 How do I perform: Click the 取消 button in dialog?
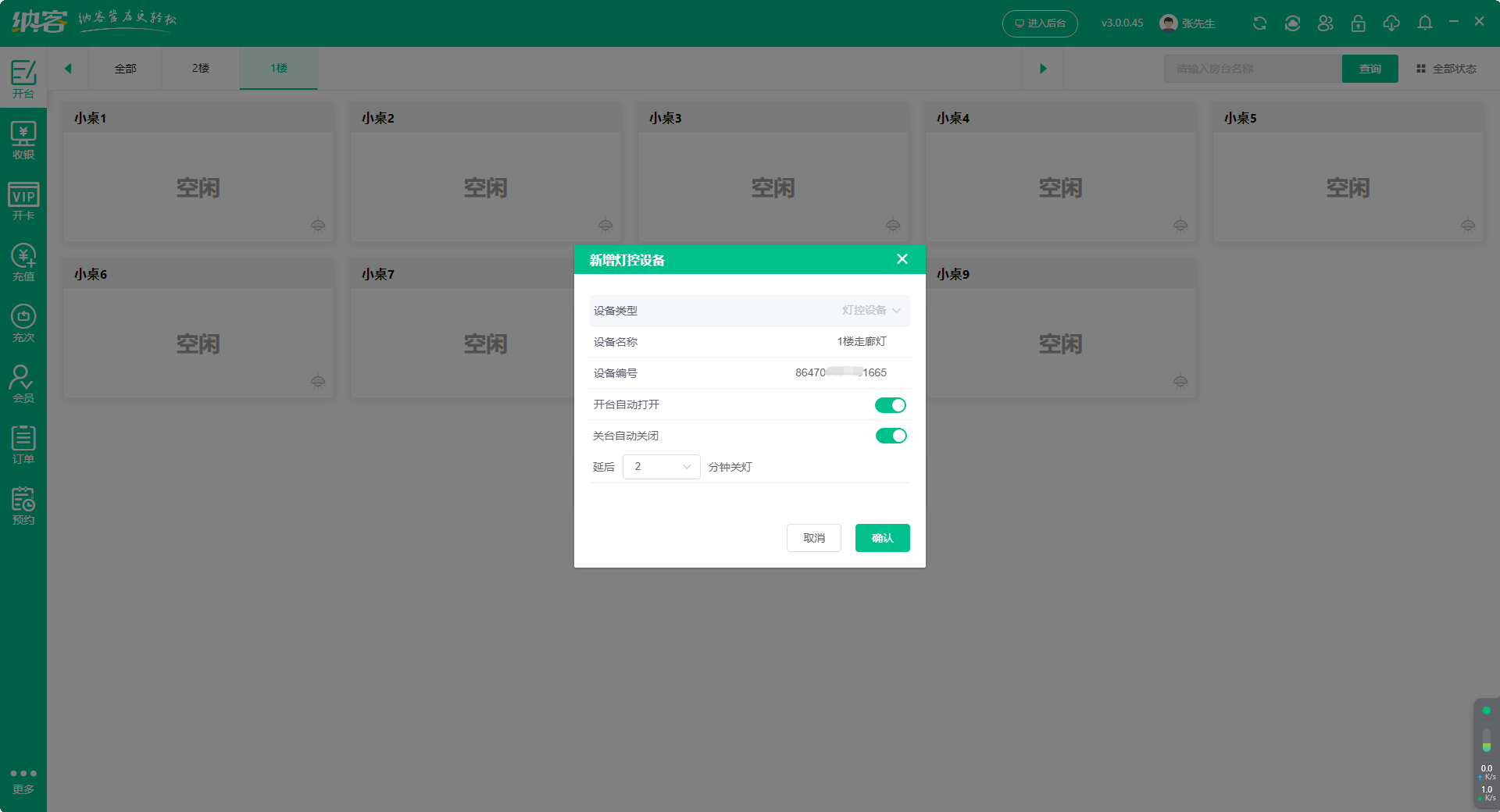pos(813,538)
